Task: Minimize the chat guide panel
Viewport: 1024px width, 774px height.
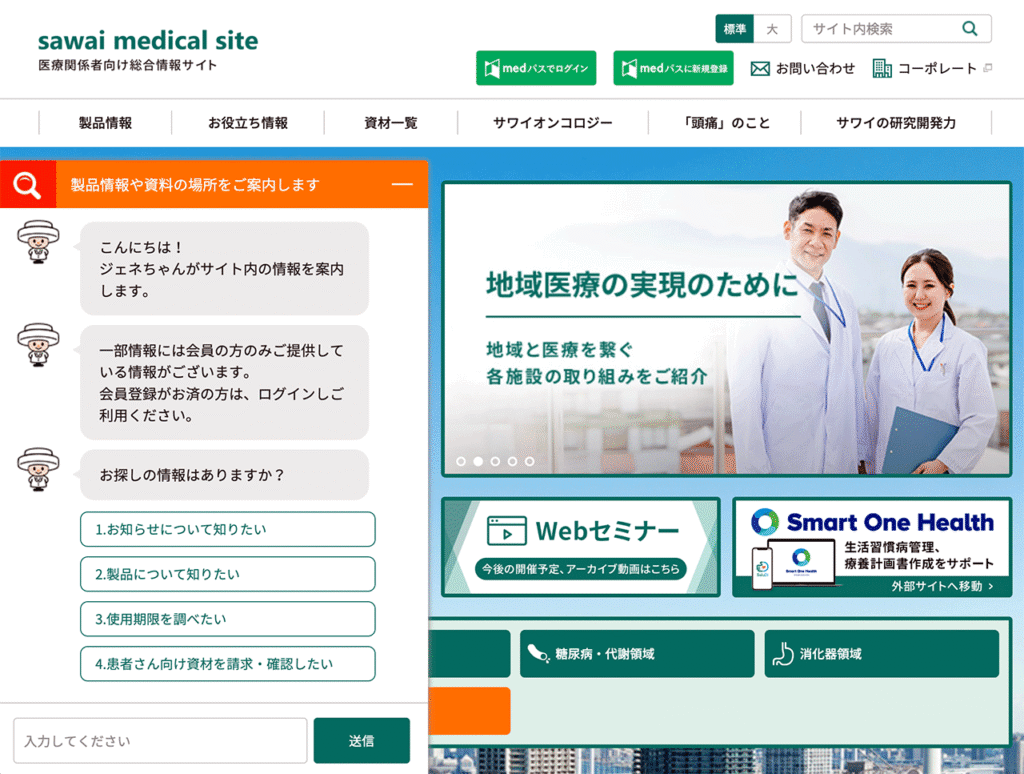Action: click(402, 185)
